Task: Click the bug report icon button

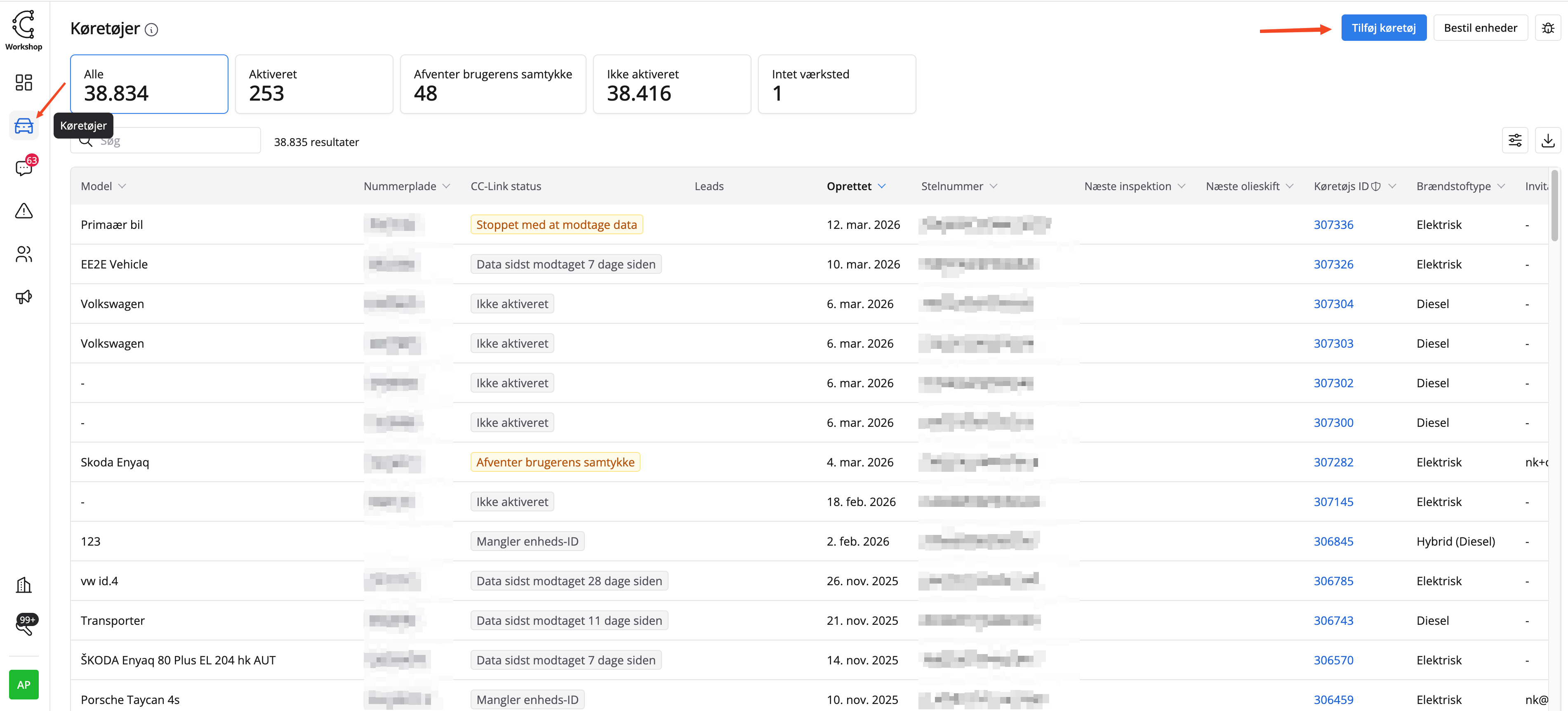Action: [1547, 28]
